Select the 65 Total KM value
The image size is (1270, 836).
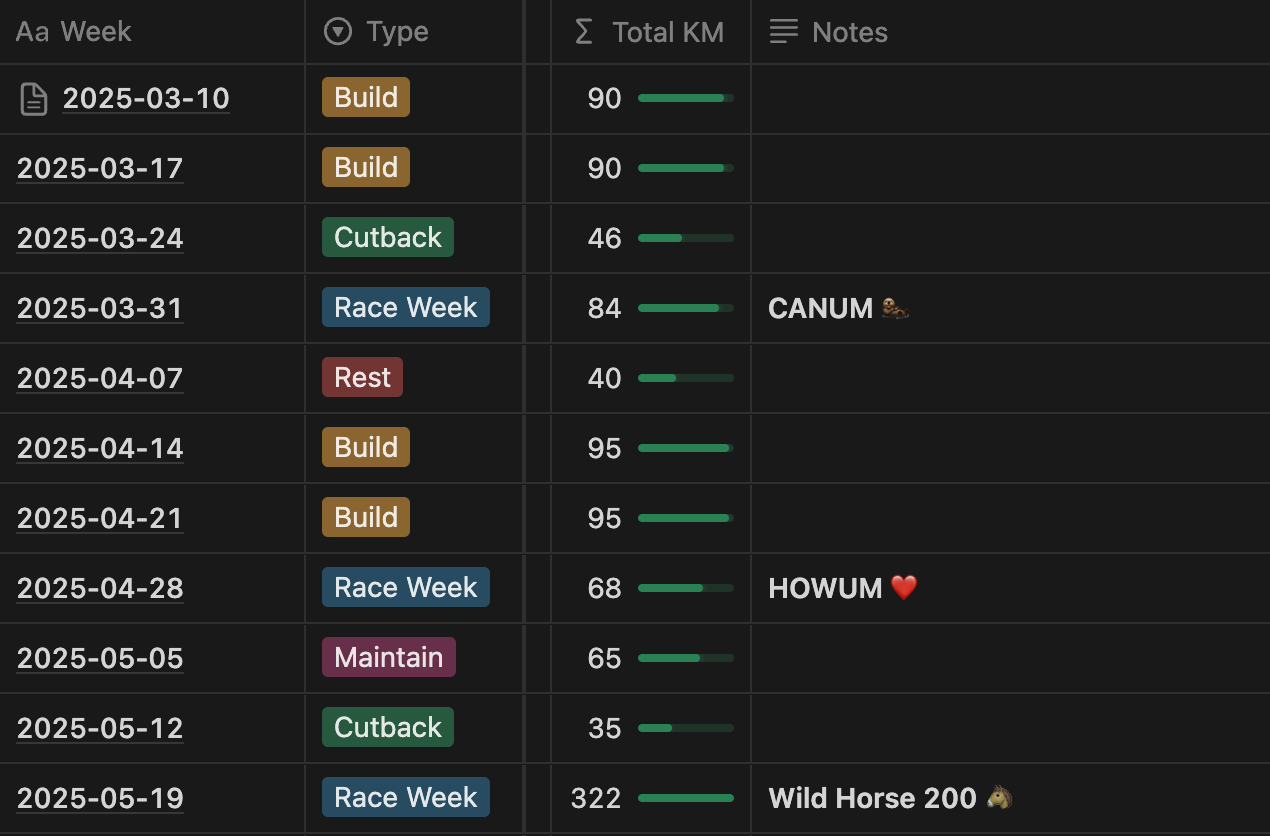tap(604, 658)
